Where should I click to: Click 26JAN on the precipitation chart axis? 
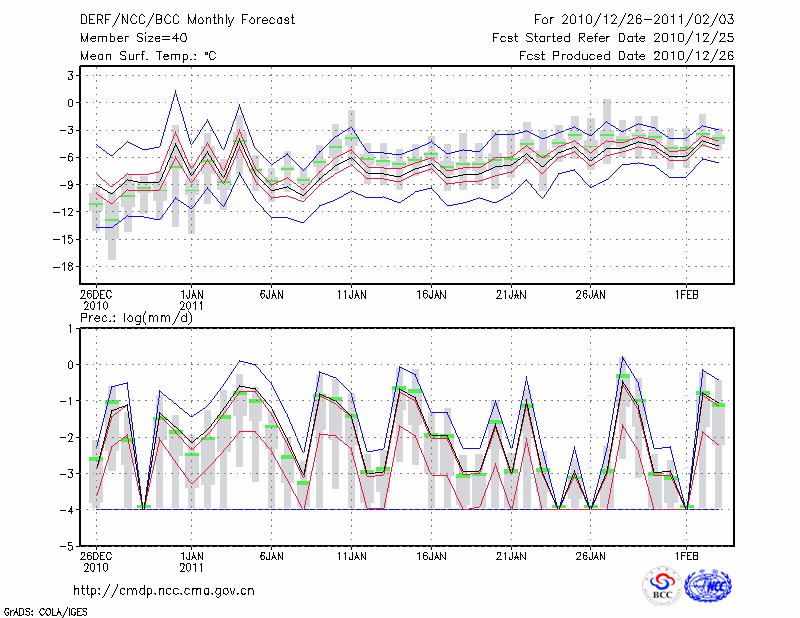pyautogui.click(x=590, y=554)
